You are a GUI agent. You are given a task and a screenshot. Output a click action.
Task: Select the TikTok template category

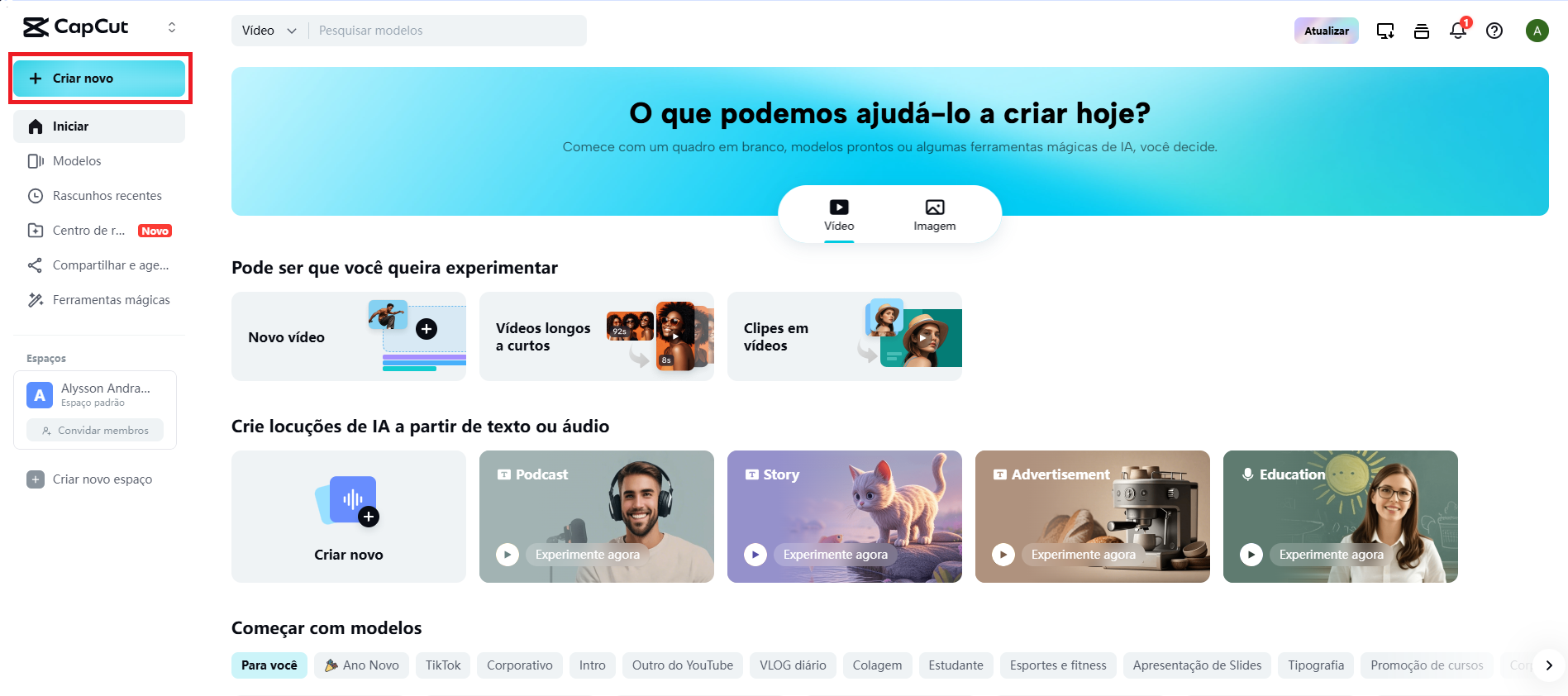(x=443, y=665)
